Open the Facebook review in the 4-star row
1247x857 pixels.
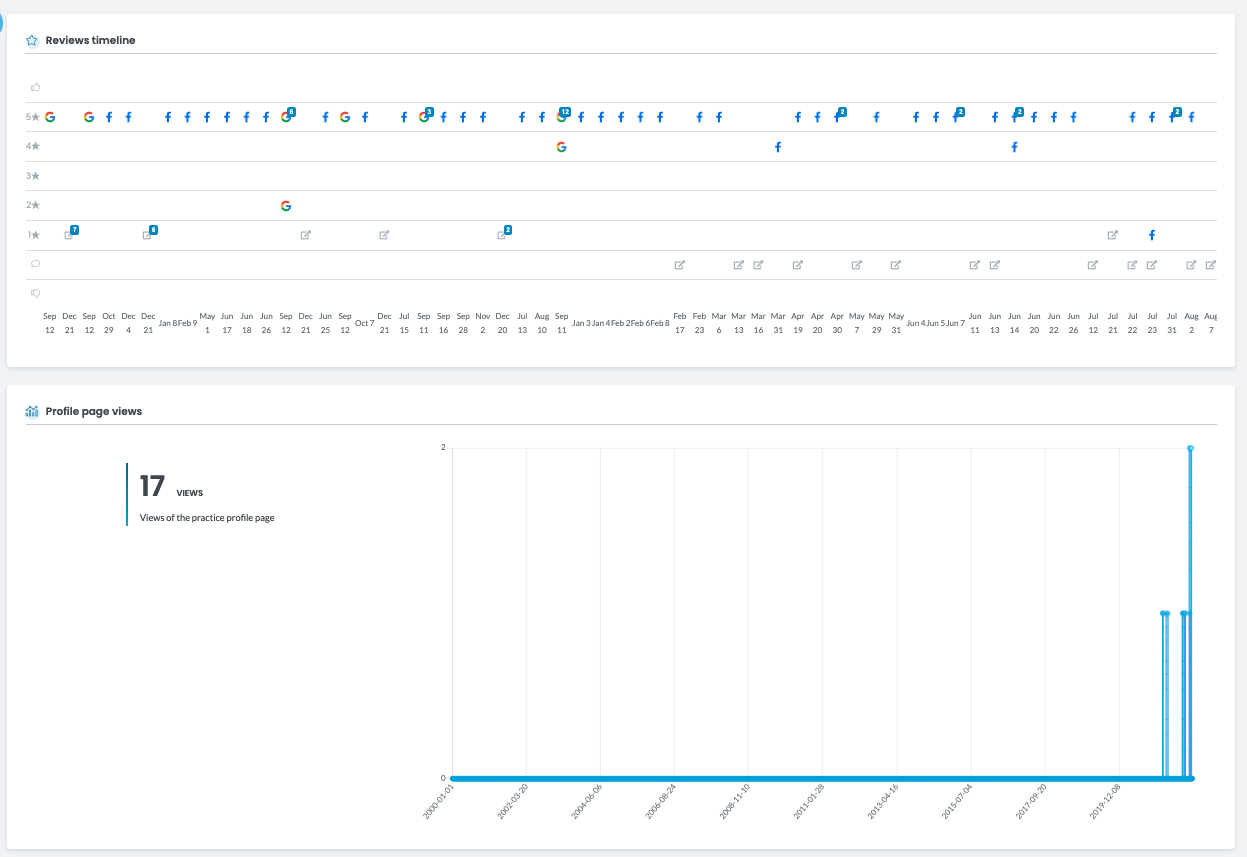click(777, 146)
